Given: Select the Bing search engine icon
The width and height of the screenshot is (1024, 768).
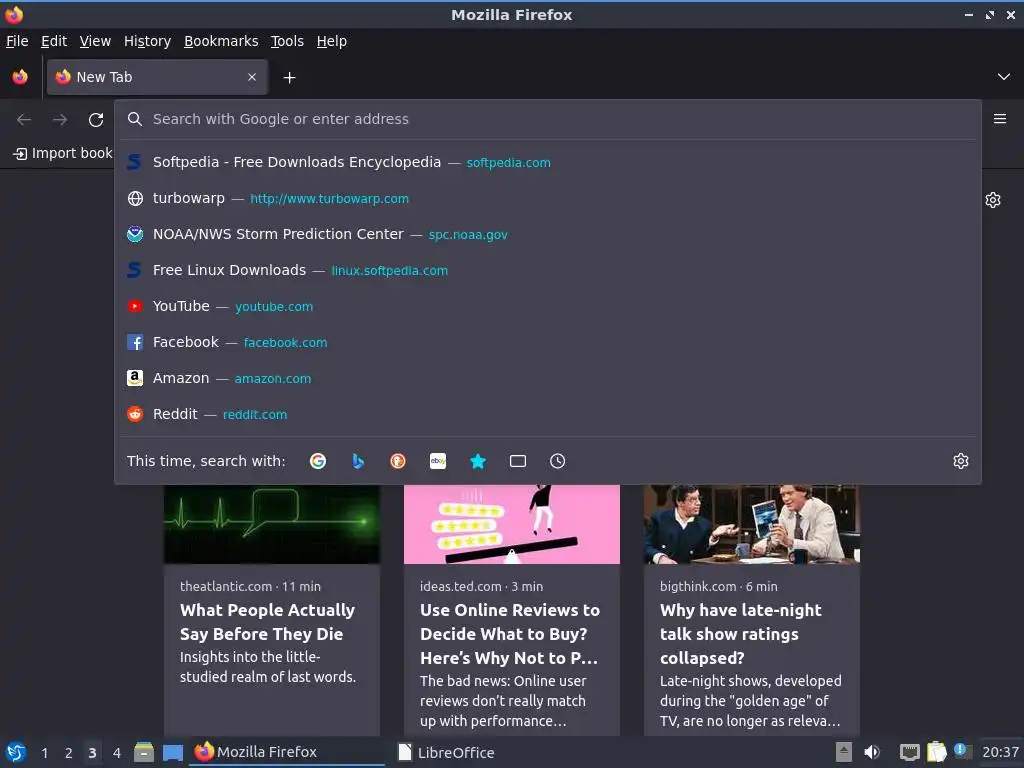Looking at the screenshot, I should tap(358, 461).
